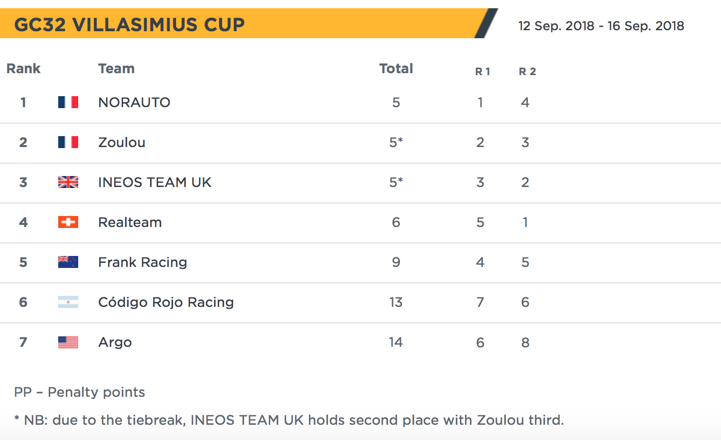This screenshot has width=721, height=440.
Task: Click the New Zealand flag for Frank Racing
Action: pyautogui.click(x=68, y=262)
